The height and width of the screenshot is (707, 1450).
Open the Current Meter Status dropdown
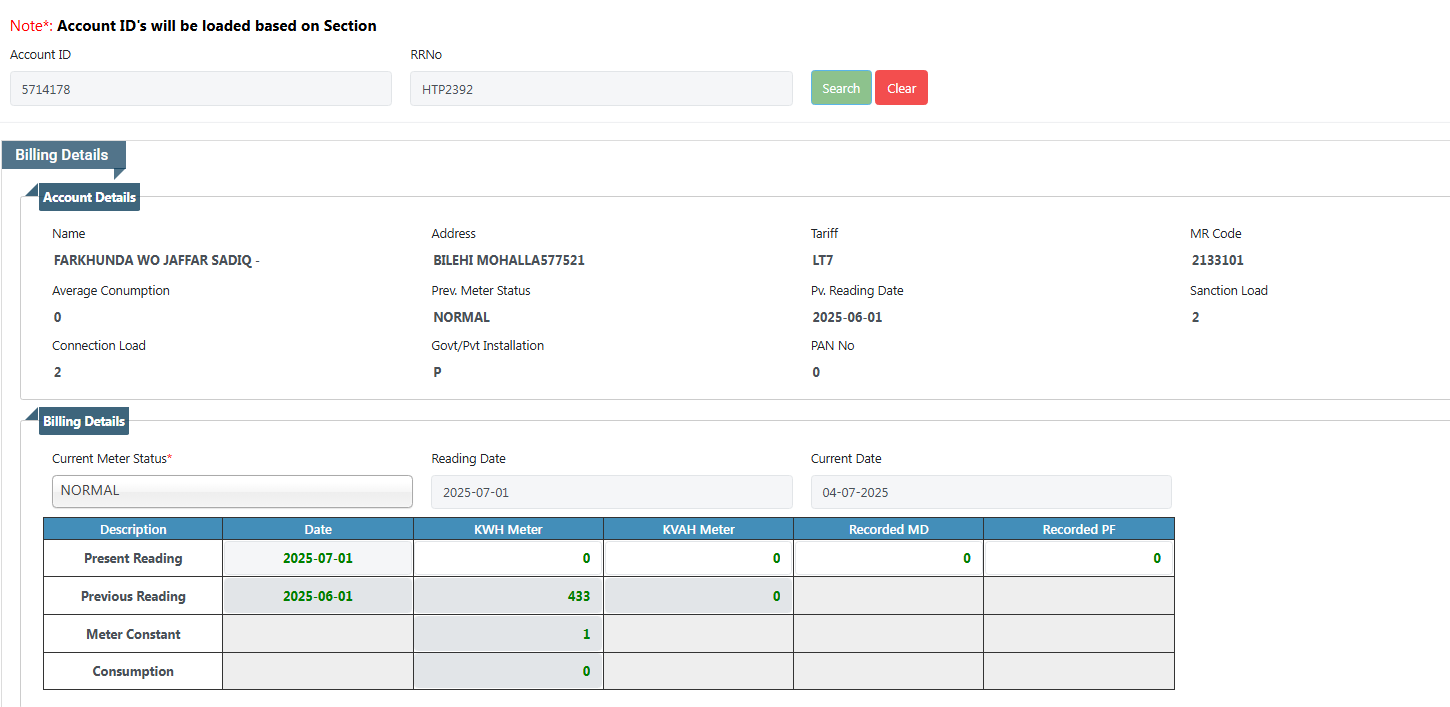[x=232, y=491]
